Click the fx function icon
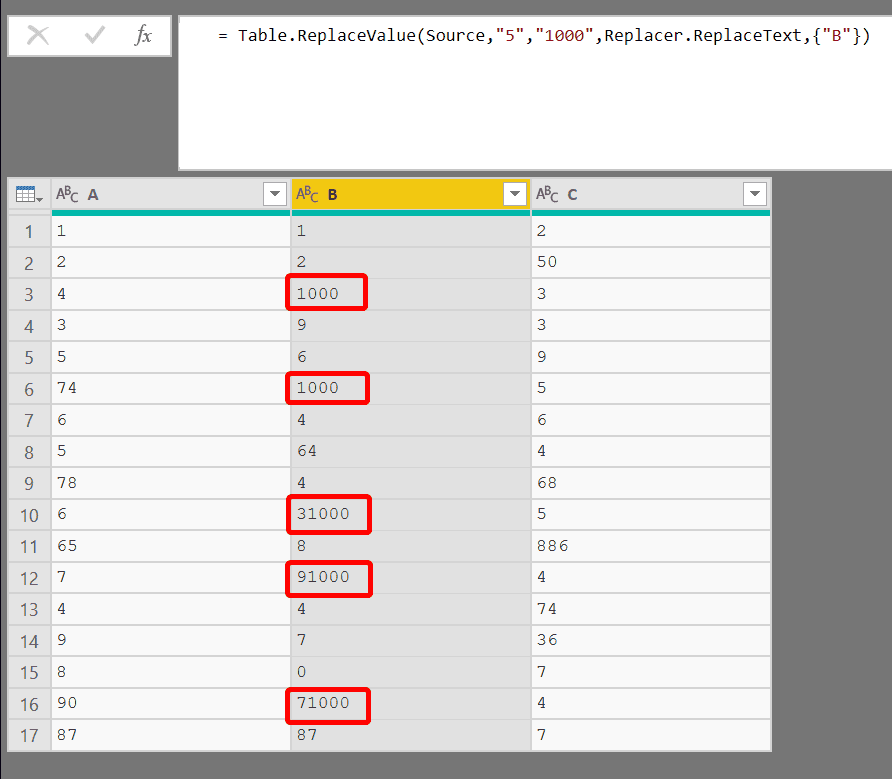892x779 pixels. tap(143, 35)
